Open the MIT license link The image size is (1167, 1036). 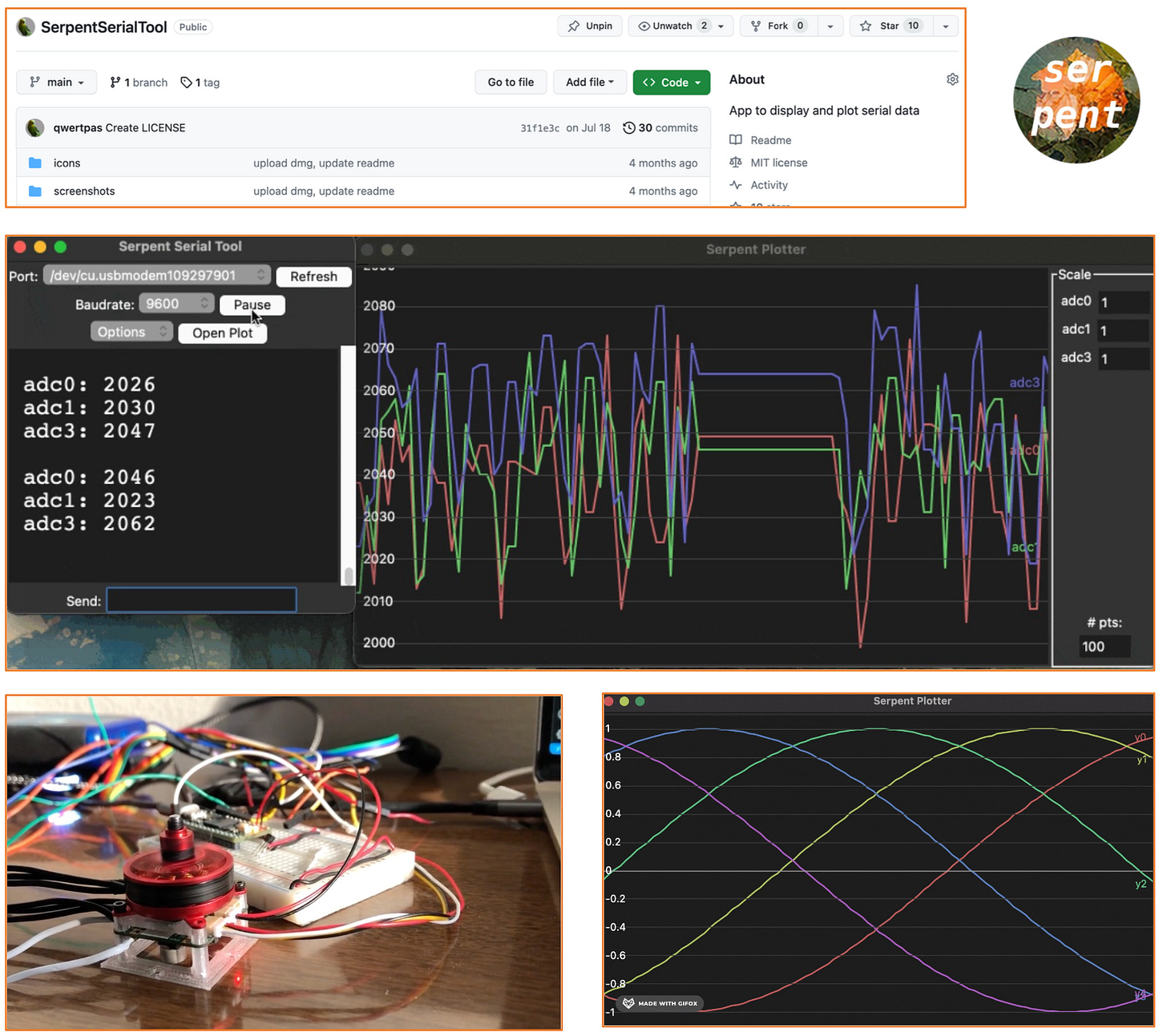[x=779, y=163]
